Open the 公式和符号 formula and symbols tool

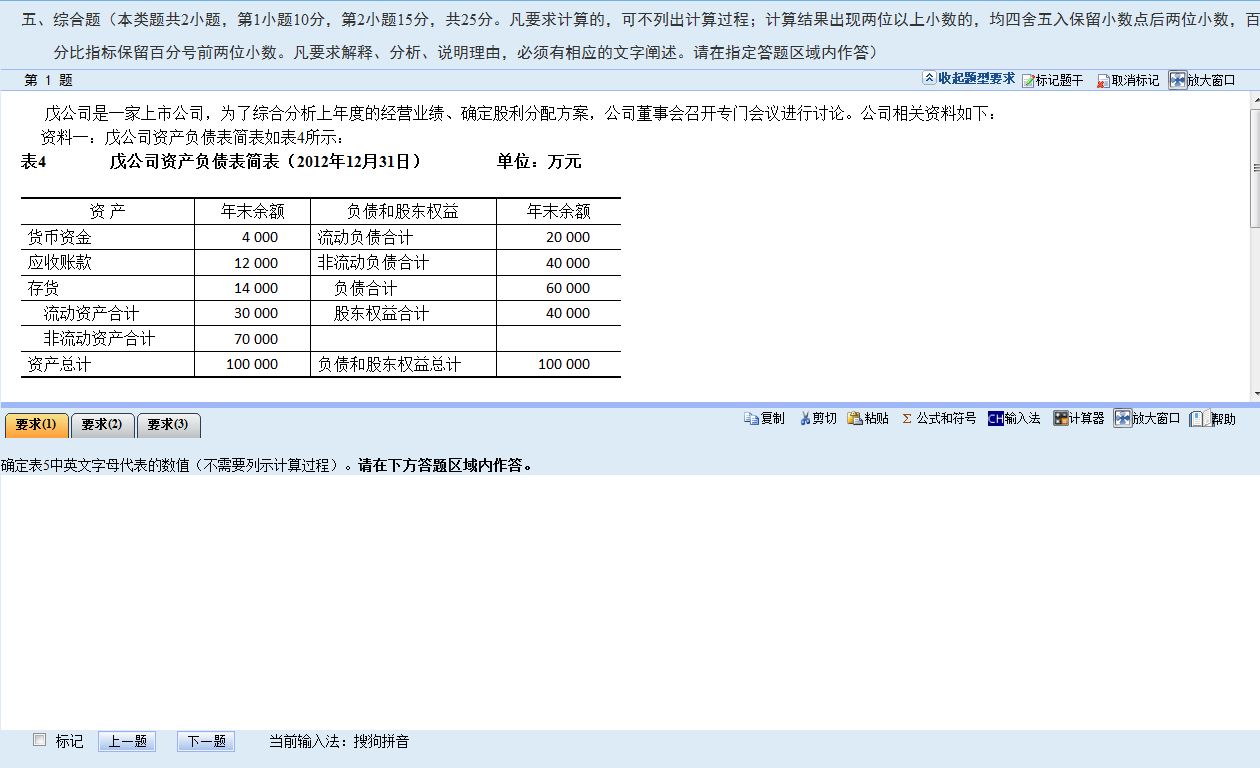tap(937, 419)
